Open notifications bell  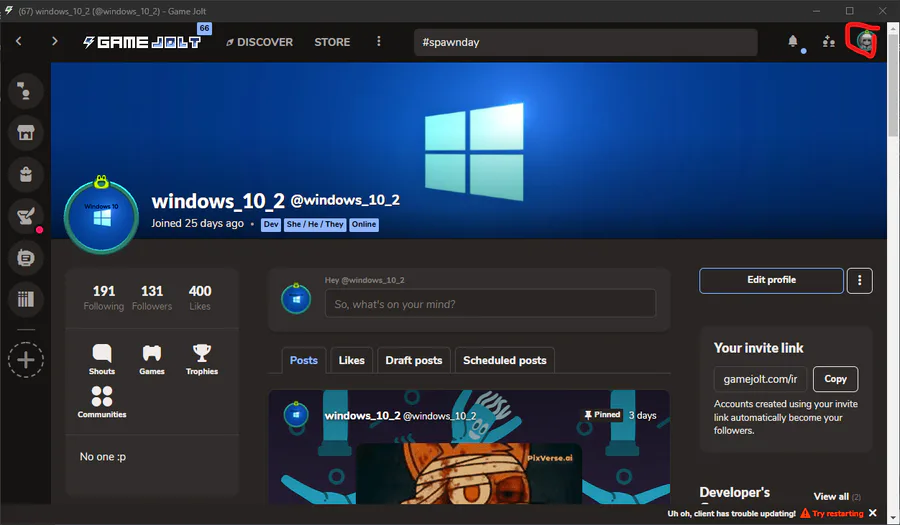793,41
